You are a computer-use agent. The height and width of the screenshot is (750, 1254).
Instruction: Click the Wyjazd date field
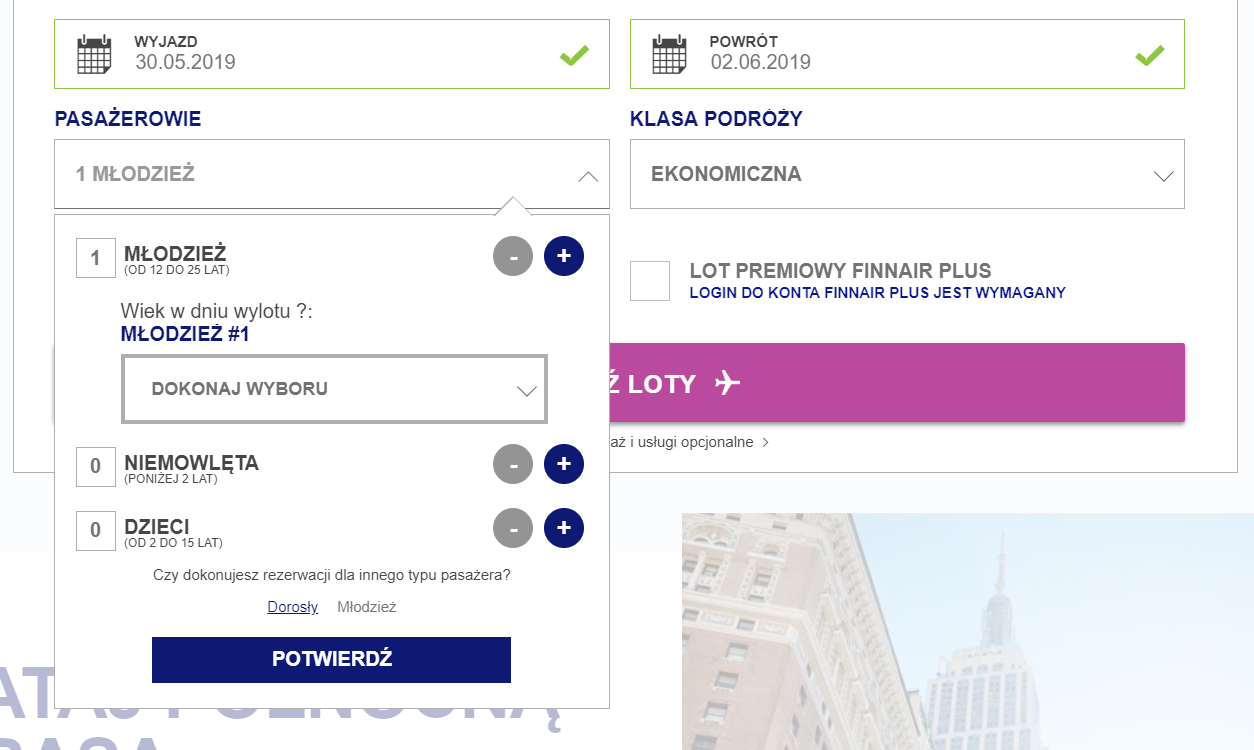click(340, 54)
